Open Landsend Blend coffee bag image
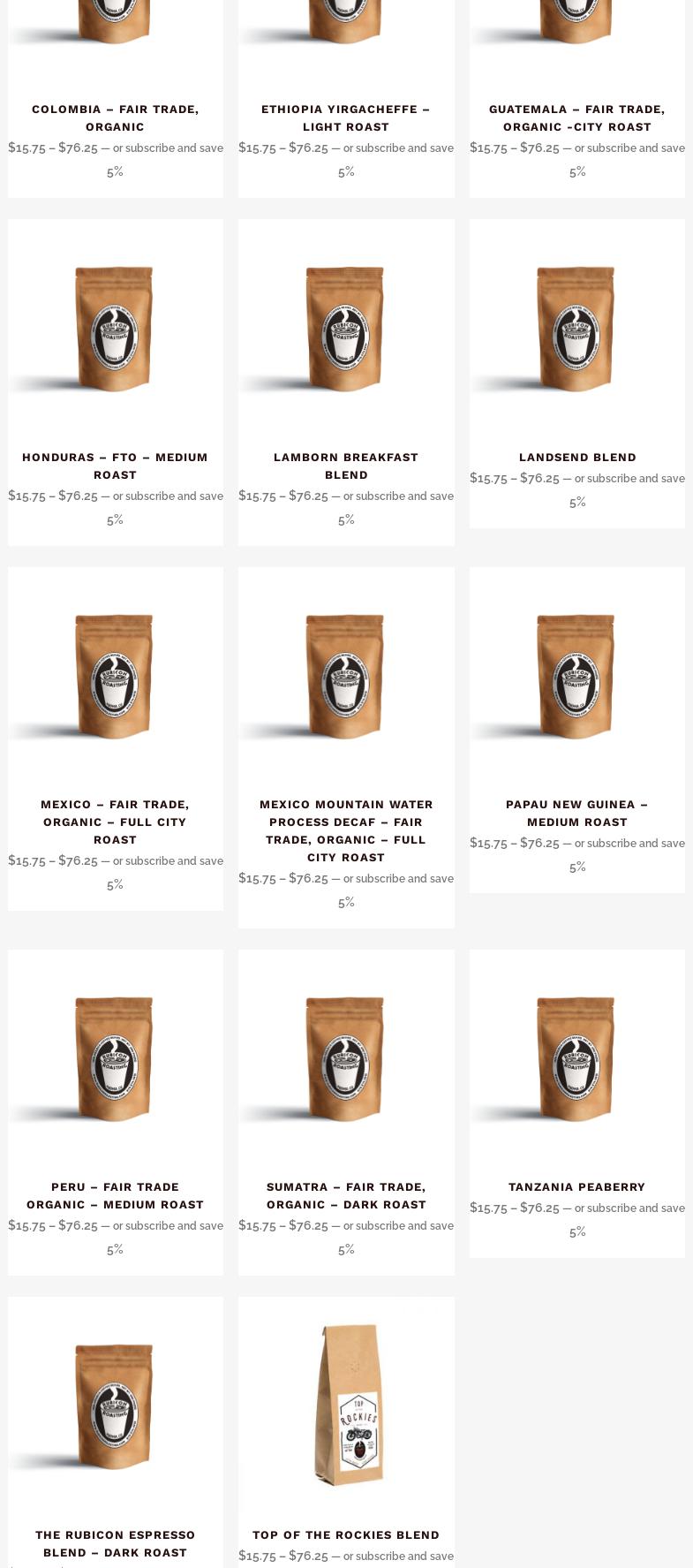 (577, 327)
